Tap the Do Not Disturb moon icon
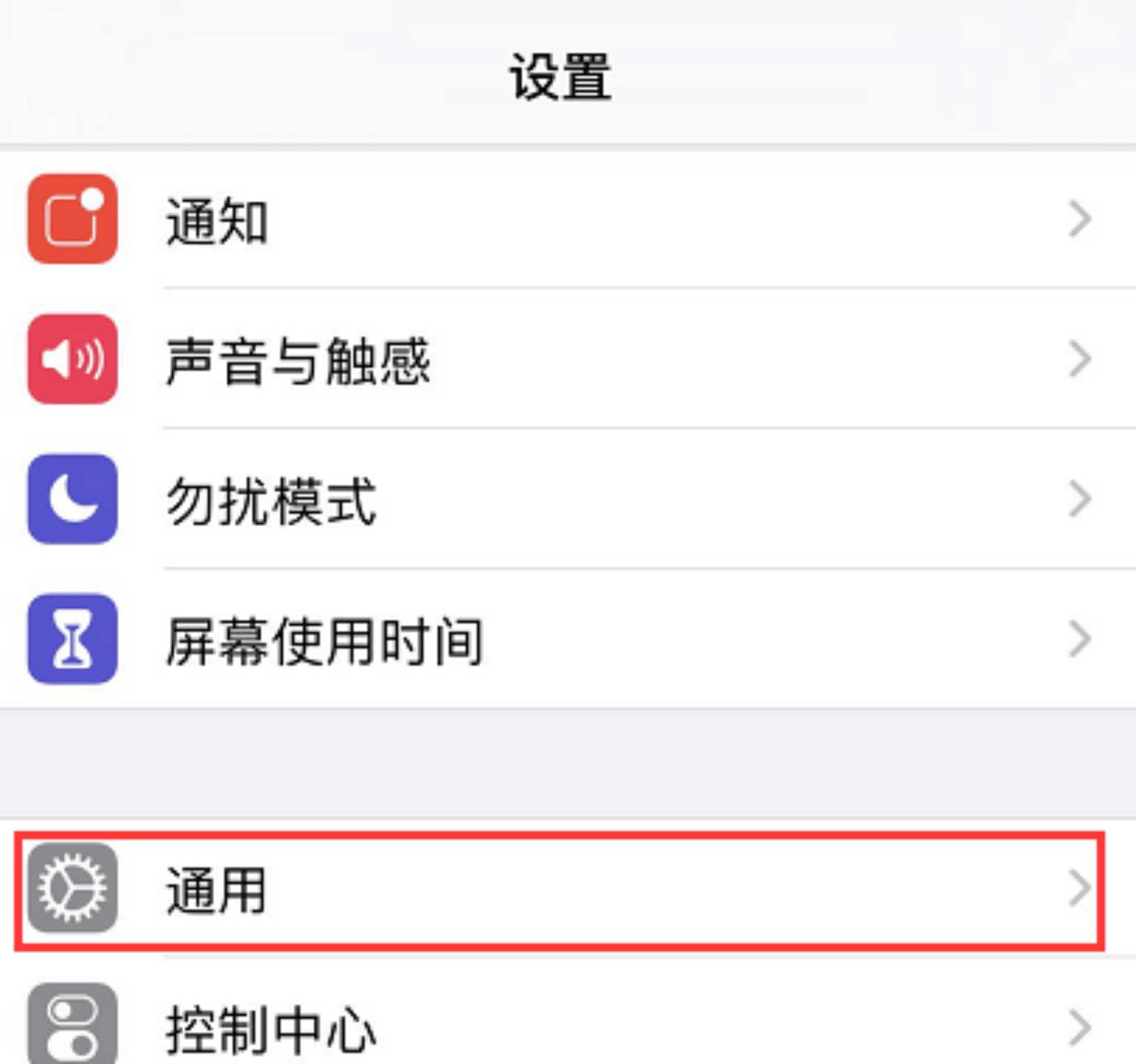Screen dimensions: 1136x1064 click(x=72, y=499)
